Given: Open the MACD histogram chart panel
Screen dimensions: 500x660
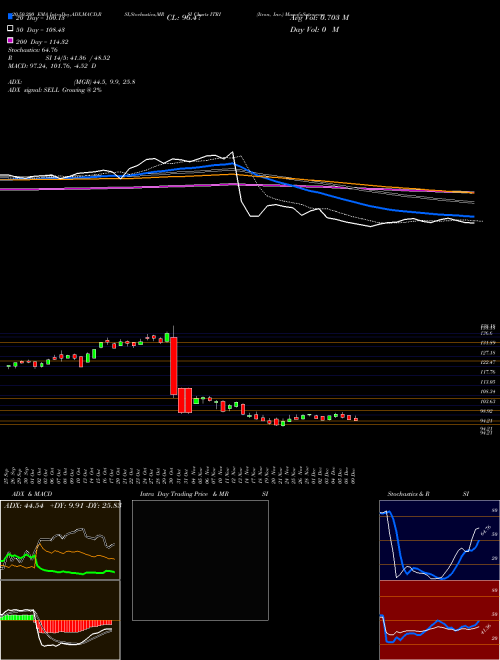Looking at the screenshot, I should tap(60, 620).
